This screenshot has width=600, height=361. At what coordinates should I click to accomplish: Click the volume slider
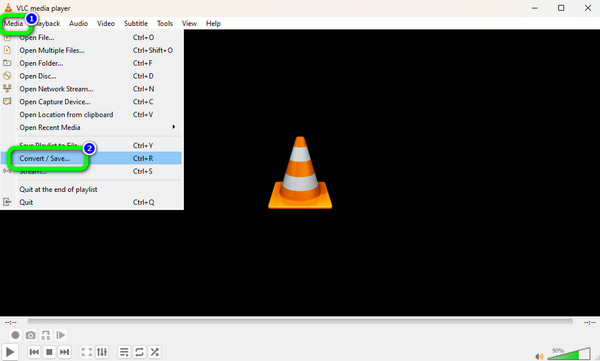pos(569,354)
